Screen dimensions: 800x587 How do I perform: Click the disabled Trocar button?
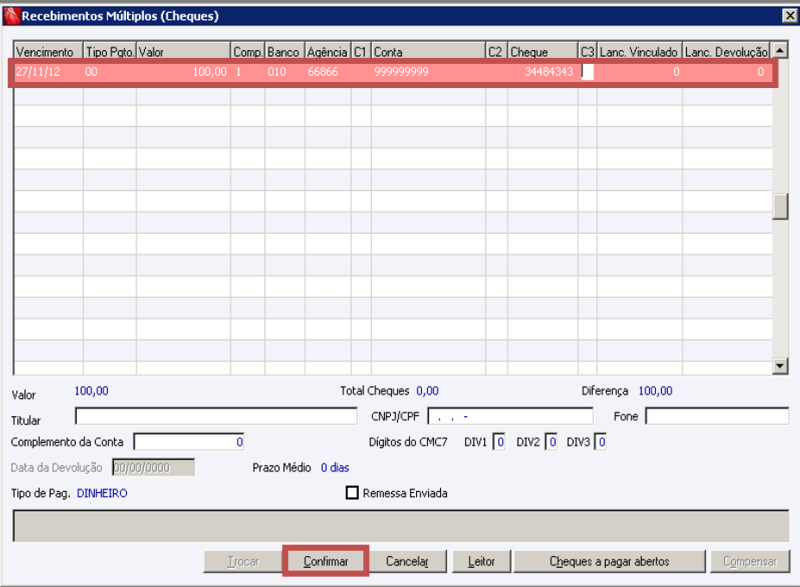[243, 561]
